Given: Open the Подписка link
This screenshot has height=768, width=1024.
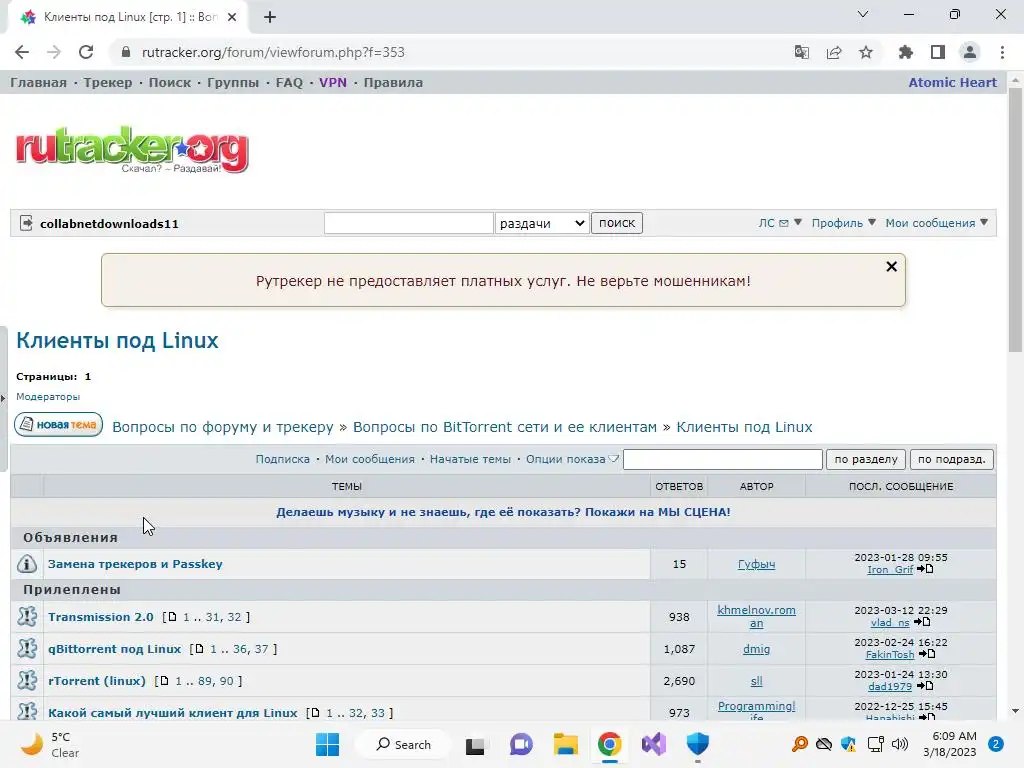Looking at the screenshot, I should click(283, 459).
